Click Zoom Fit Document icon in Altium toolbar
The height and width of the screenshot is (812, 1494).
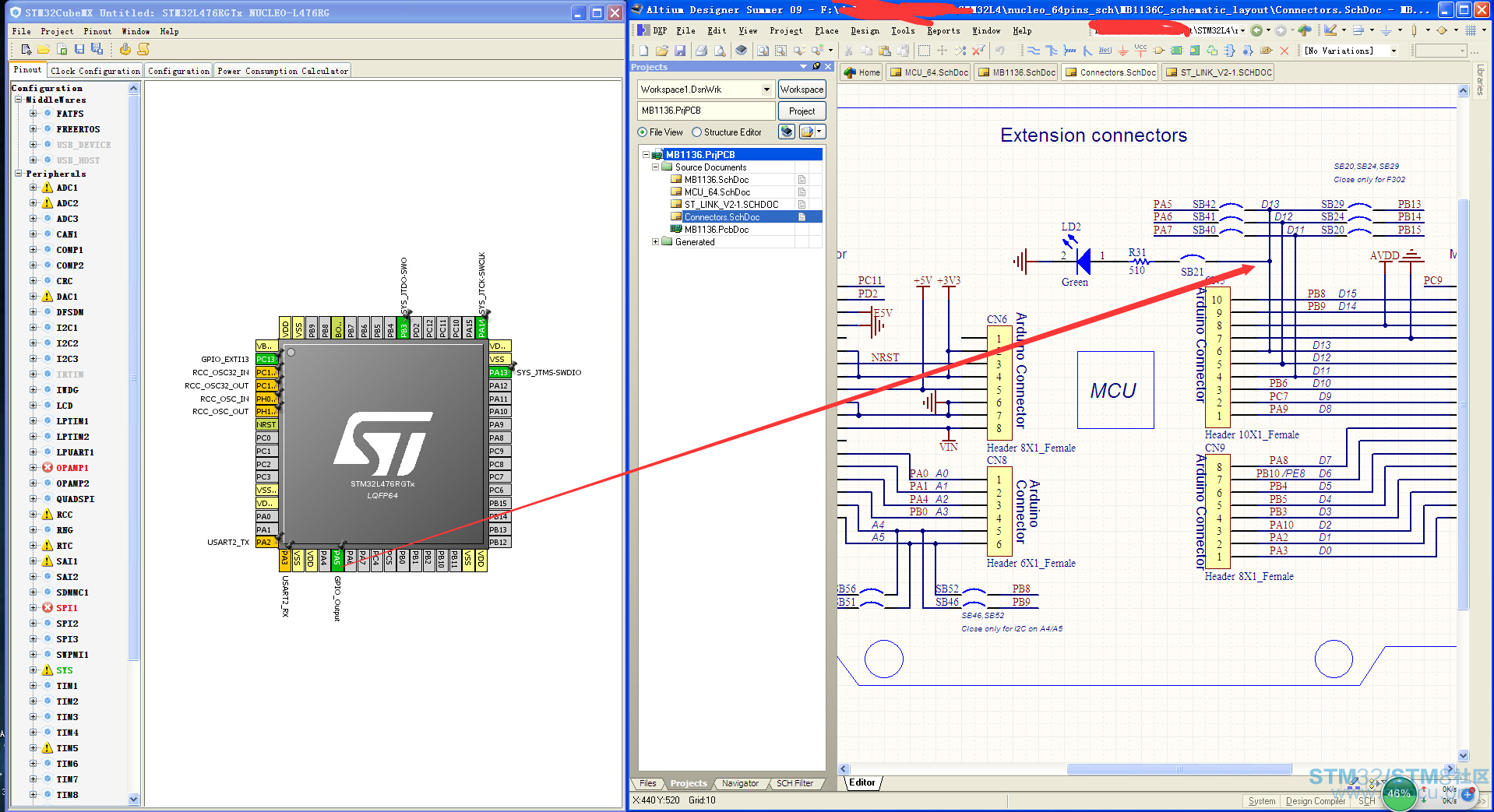click(x=763, y=51)
